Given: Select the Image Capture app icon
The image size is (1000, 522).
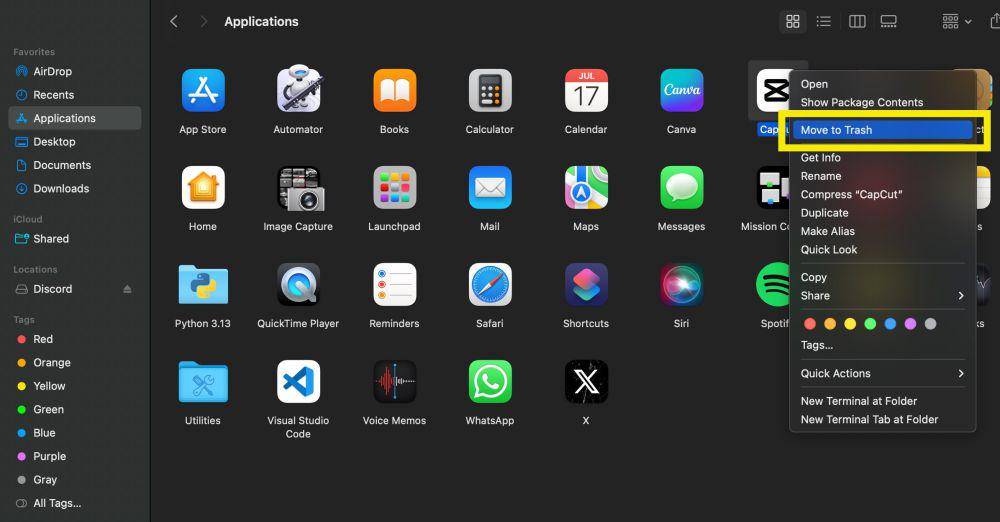Looking at the screenshot, I should click(x=298, y=188).
